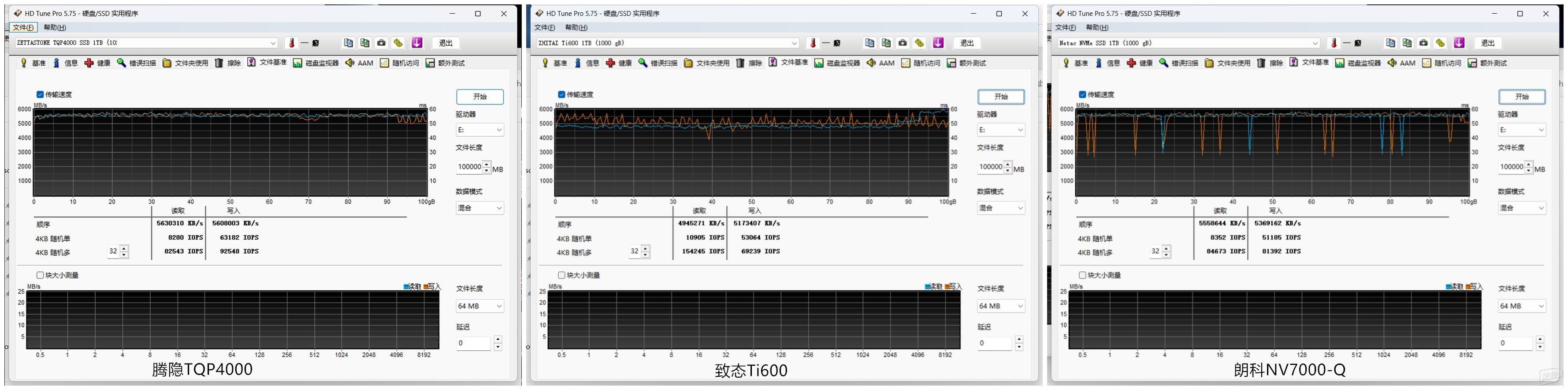Copy screenshot icon in ZETTASTONE window toolbar

click(364, 43)
